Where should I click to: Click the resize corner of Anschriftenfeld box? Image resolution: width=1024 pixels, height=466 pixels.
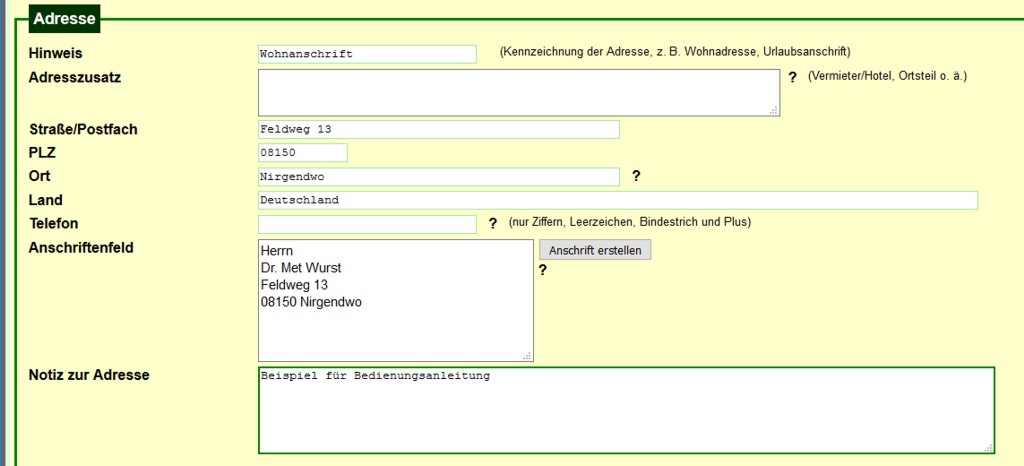[x=527, y=355]
